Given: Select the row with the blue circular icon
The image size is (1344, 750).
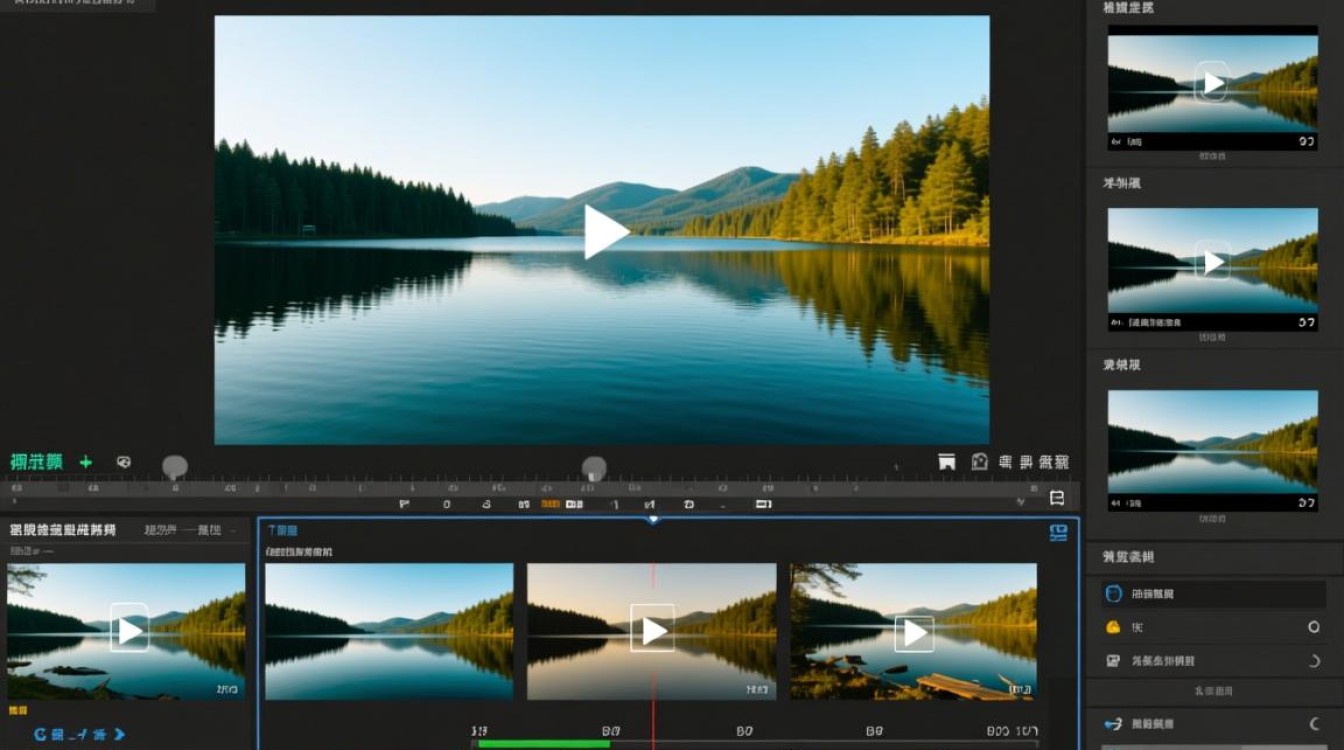Looking at the screenshot, I should pos(1214,594).
